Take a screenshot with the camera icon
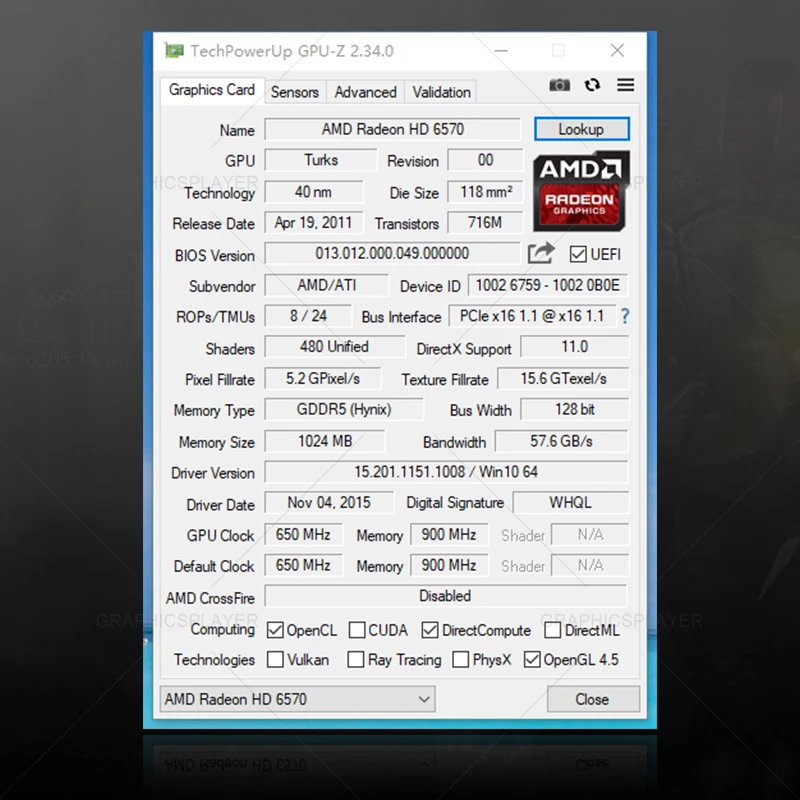The image size is (800, 800). point(559,85)
